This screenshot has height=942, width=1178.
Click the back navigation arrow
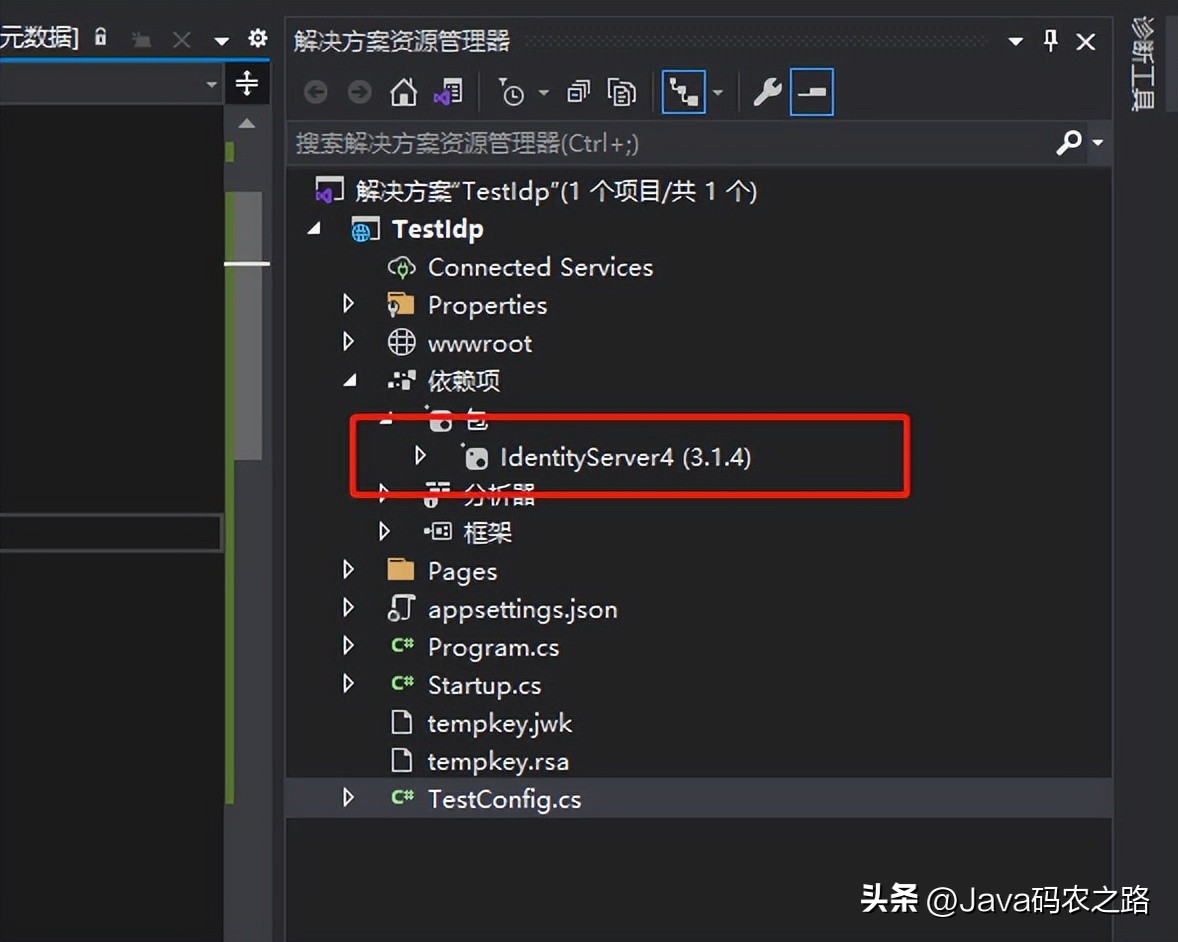[316, 91]
